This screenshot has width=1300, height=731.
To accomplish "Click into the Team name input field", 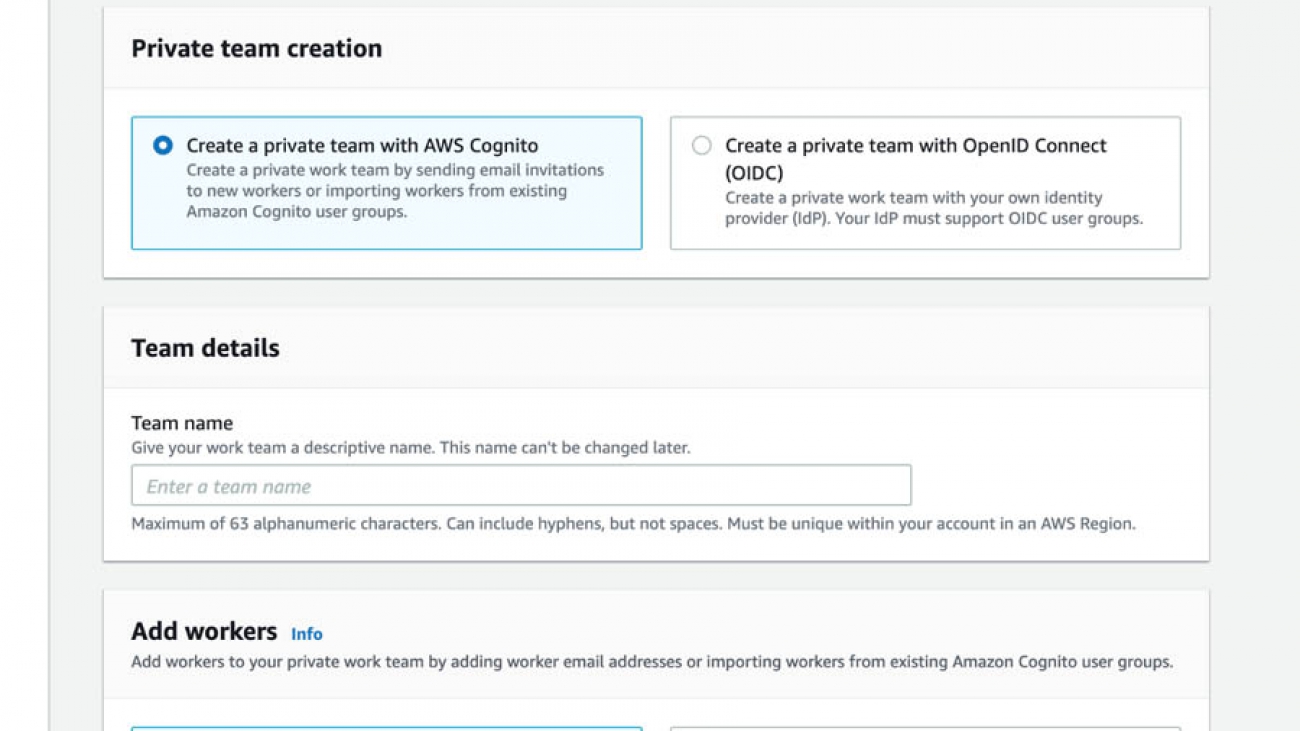I will coord(521,486).
